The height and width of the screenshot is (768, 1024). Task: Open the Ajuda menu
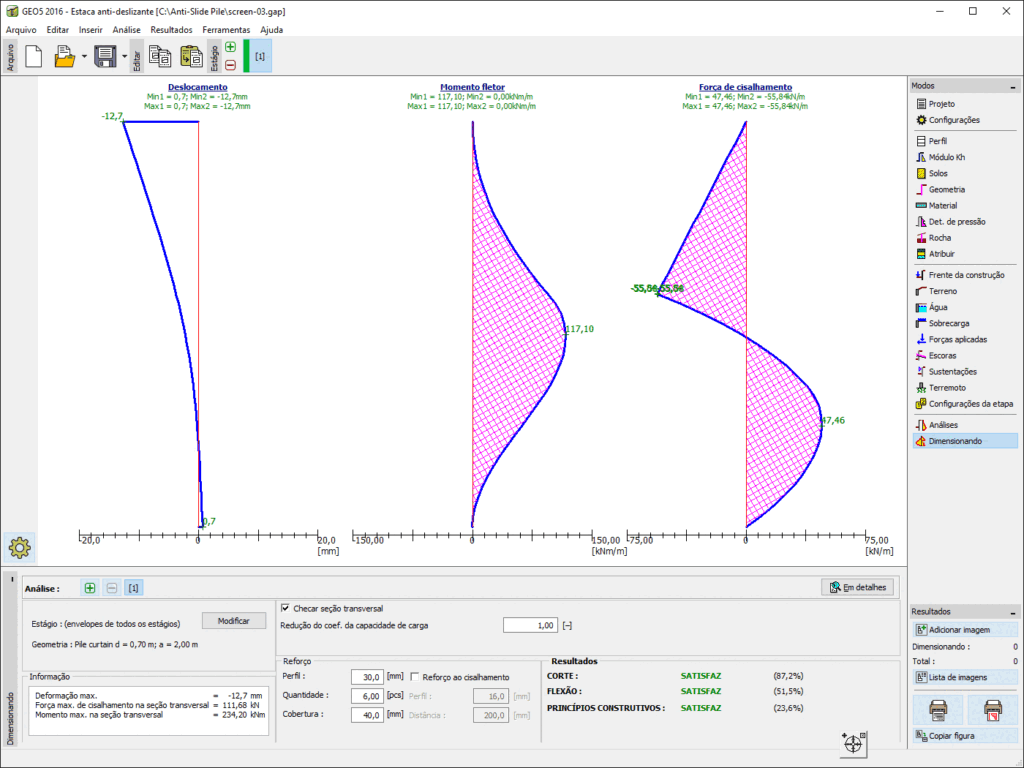coord(272,30)
